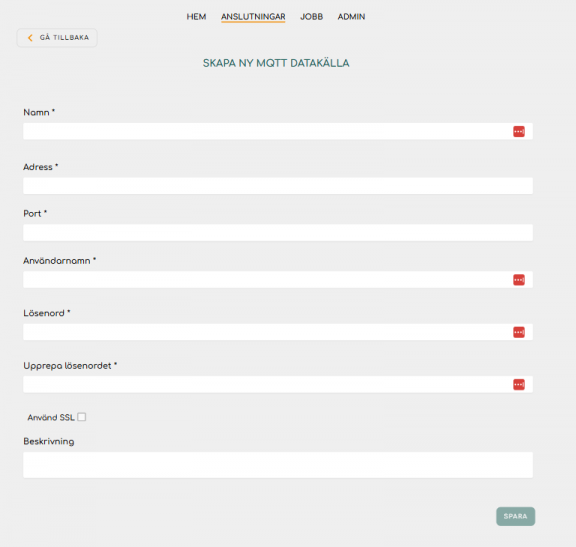Click the red password manager icon in Namn field
The height and width of the screenshot is (547, 576).
click(x=519, y=132)
